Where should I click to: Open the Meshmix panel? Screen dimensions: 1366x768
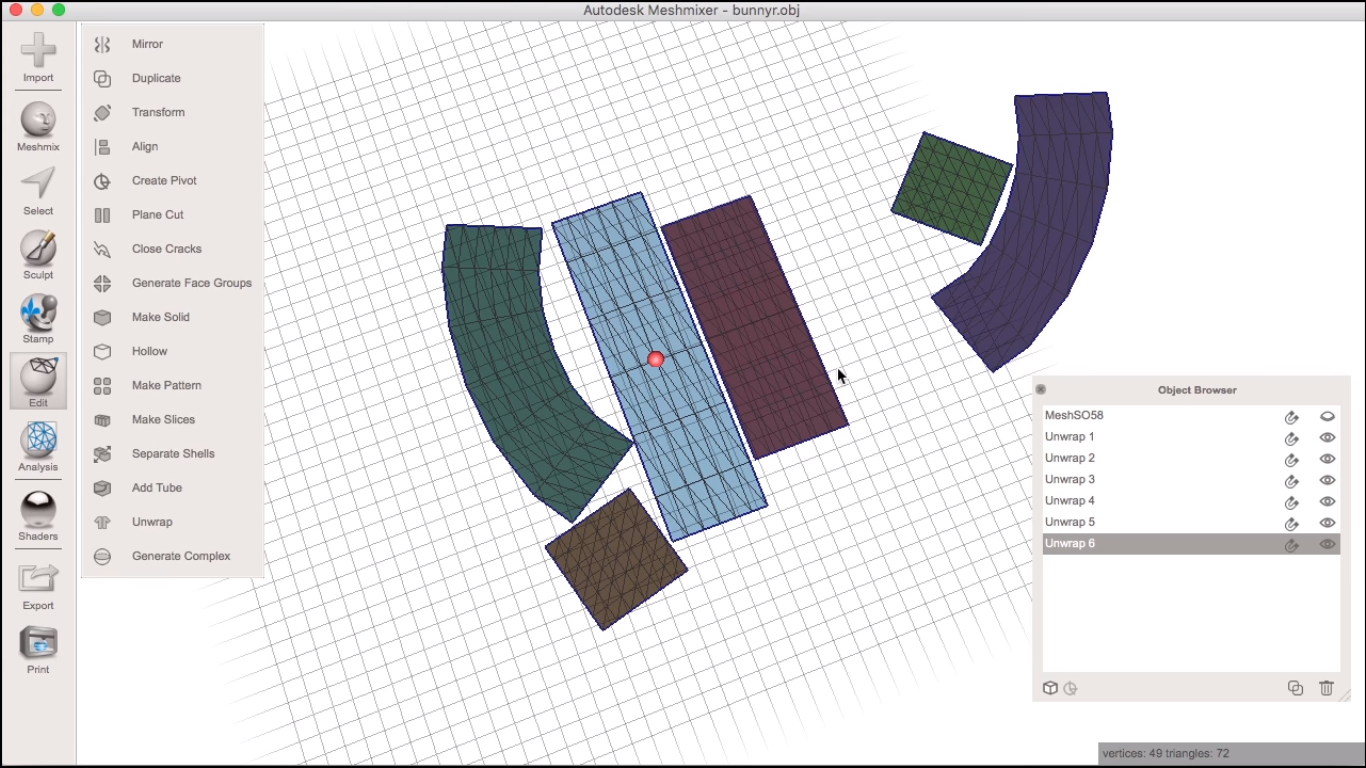pyautogui.click(x=38, y=126)
